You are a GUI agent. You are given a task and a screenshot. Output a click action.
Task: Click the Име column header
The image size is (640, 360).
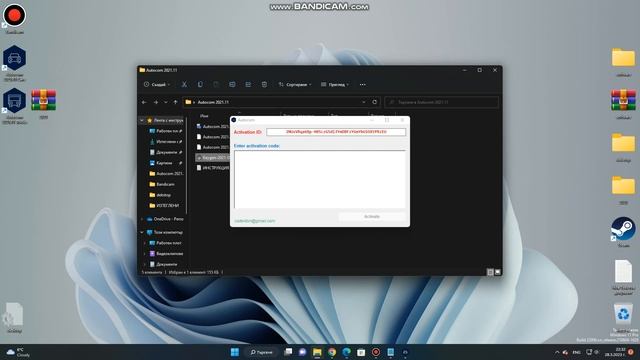coord(204,116)
